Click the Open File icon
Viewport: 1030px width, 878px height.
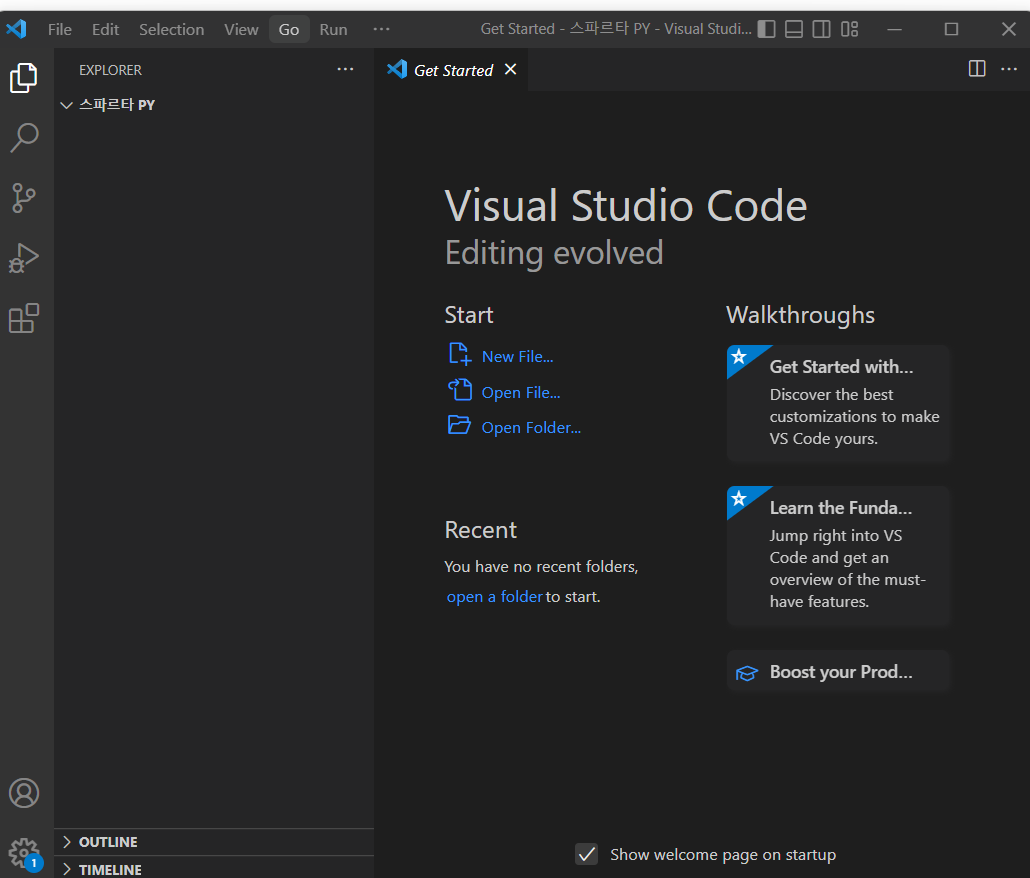coord(460,390)
